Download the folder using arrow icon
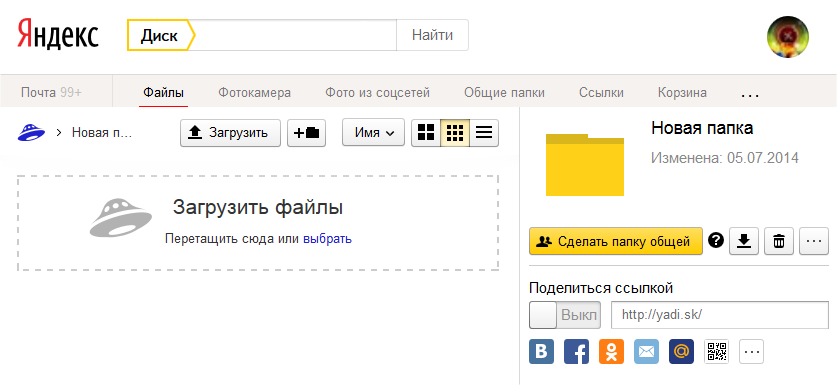This screenshot has height=385, width=837. tap(744, 241)
